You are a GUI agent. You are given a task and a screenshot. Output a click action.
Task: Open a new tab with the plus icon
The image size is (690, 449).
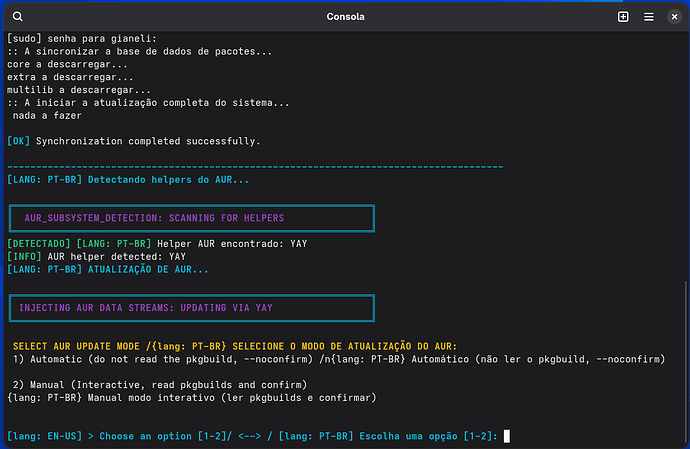[x=623, y=17]
